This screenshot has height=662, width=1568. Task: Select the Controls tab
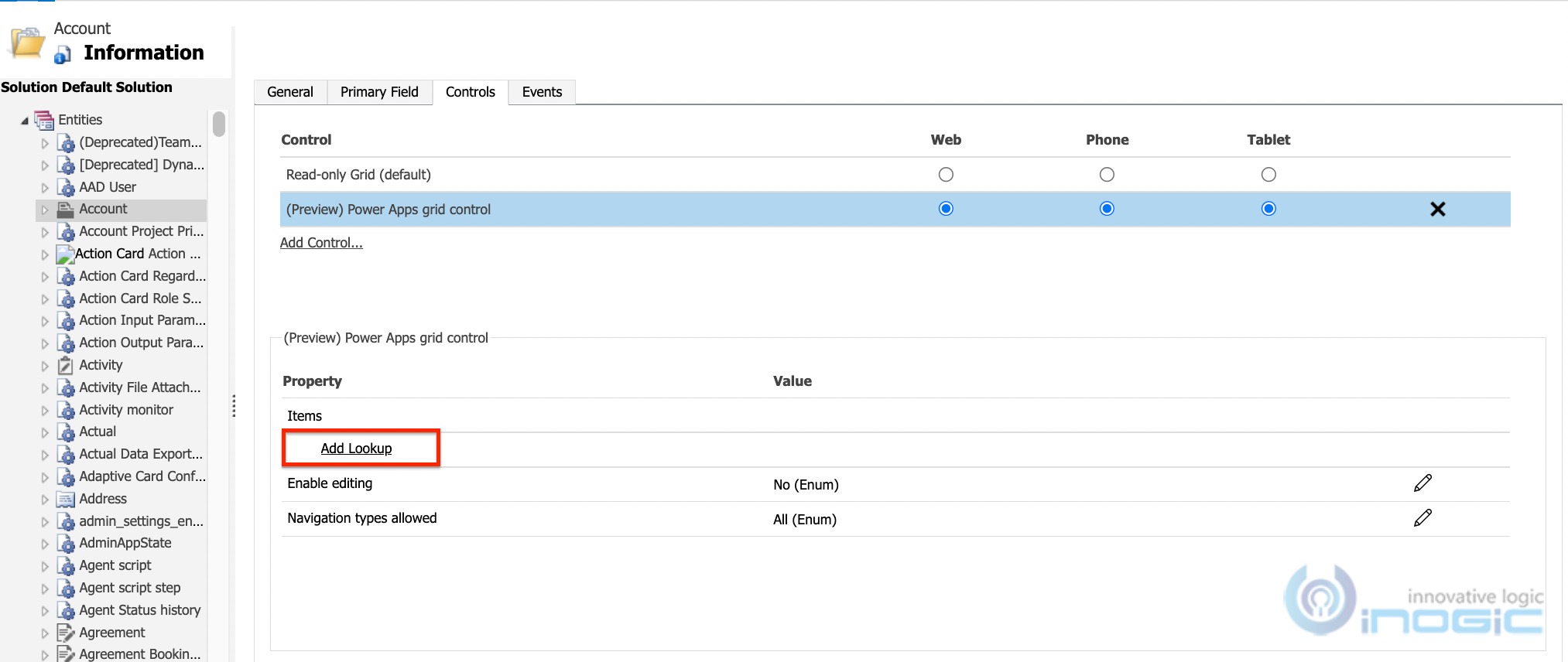coord(471,92)
